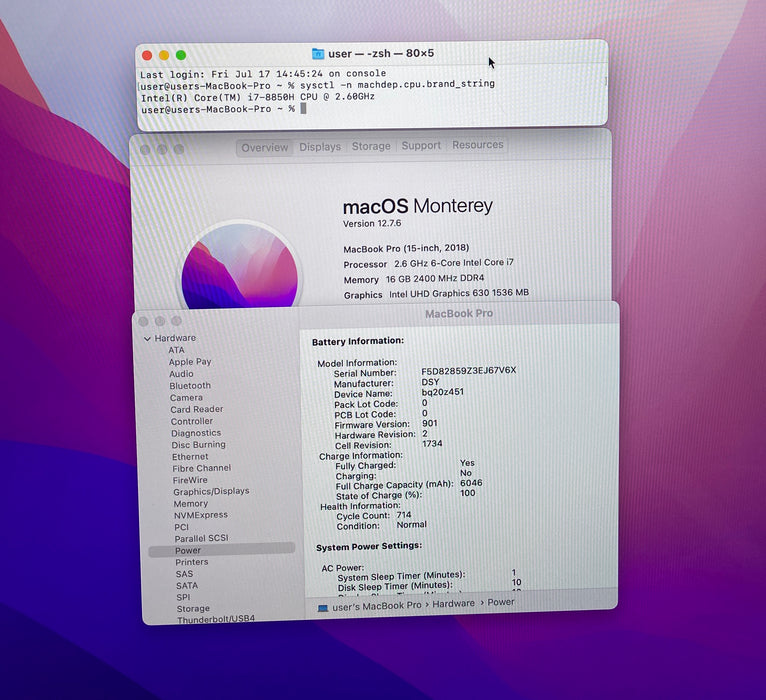Click the laptop icon in path bar
Screen dimensions: 766x700
click(322, 608)
